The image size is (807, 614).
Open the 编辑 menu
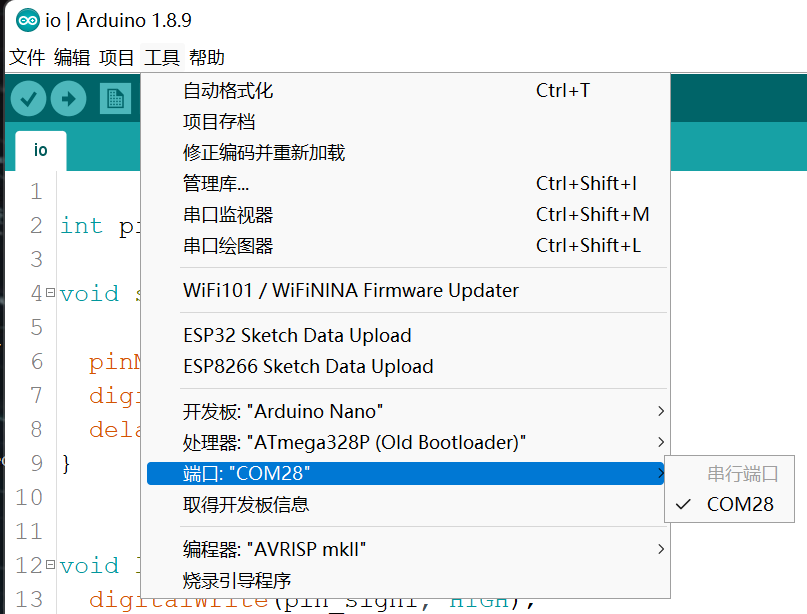click(72, 58)
